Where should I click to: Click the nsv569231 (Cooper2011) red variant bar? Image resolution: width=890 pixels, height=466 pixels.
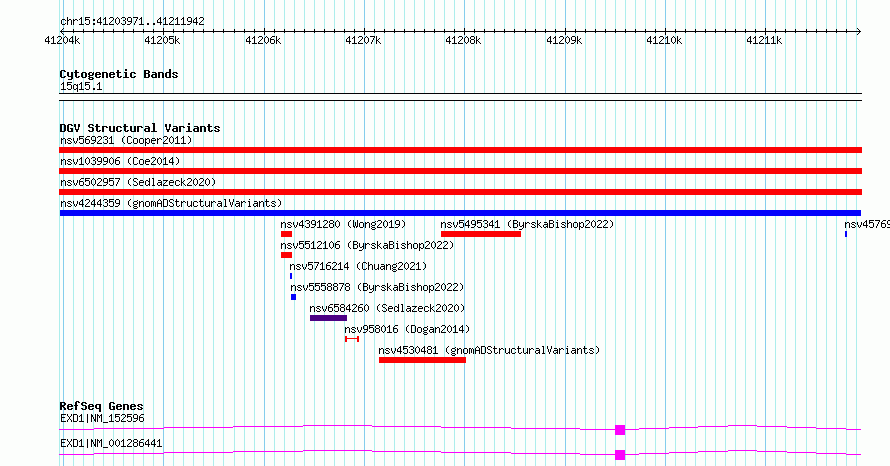pyautogui.click(x=460, y=150)
